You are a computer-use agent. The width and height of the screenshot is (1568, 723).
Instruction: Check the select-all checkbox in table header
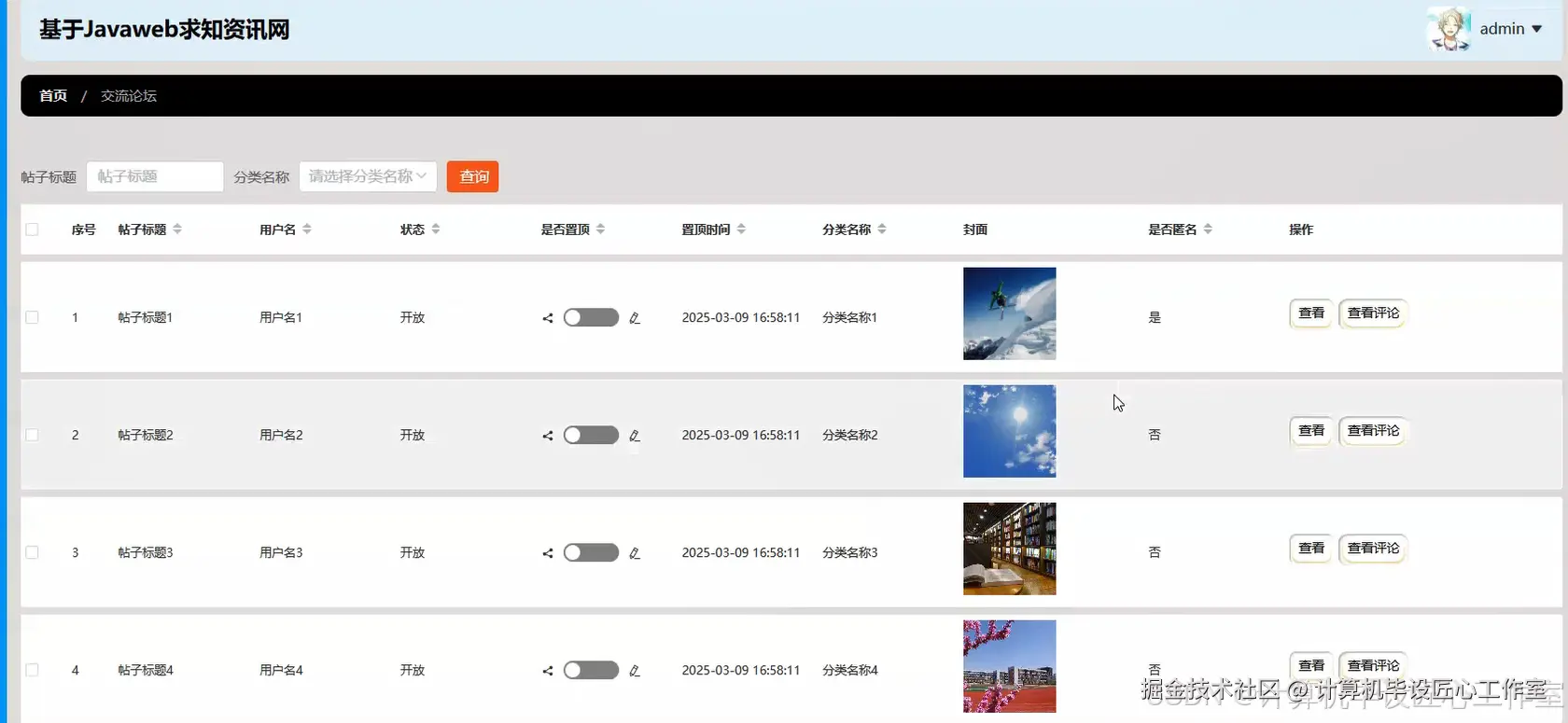pyautogui.click(x=33, y=229)
